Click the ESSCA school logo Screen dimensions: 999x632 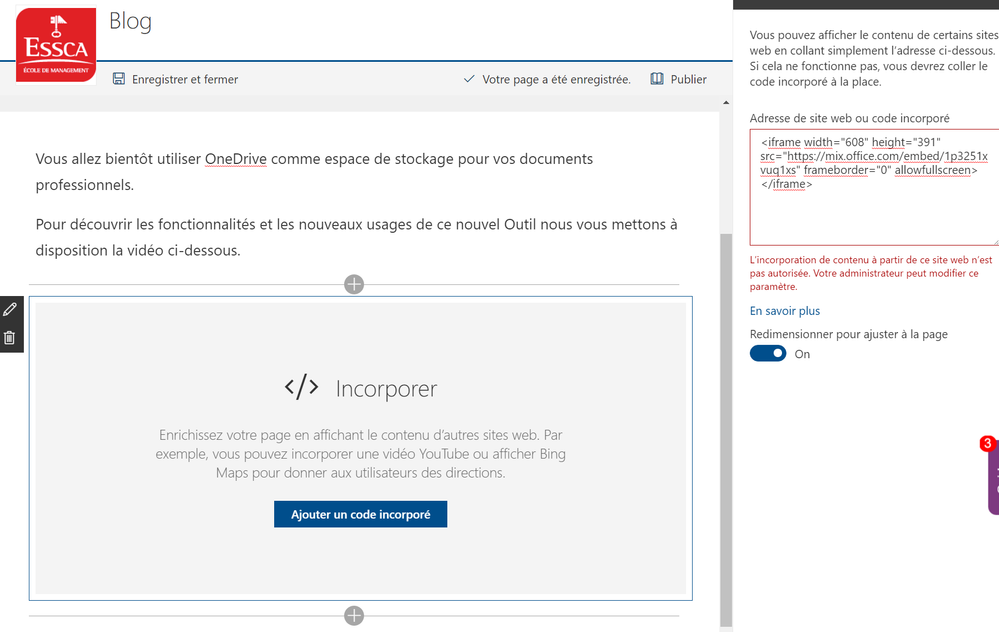56,45
